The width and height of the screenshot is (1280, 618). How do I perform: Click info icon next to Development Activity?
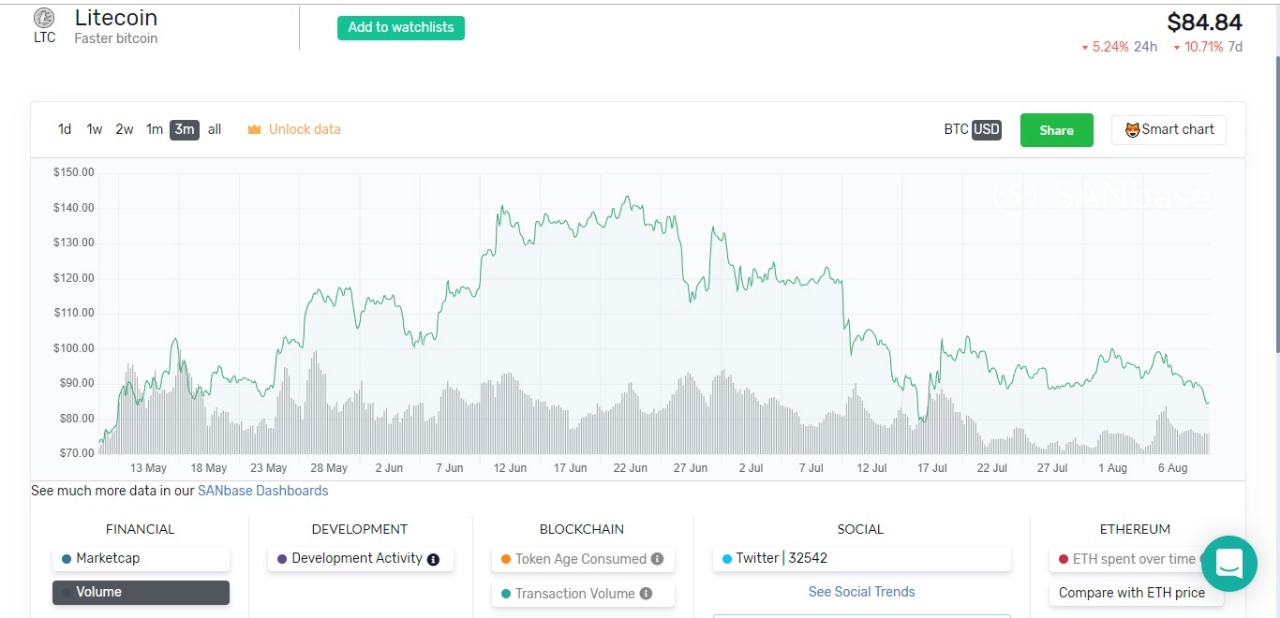[x=433, y=560]
